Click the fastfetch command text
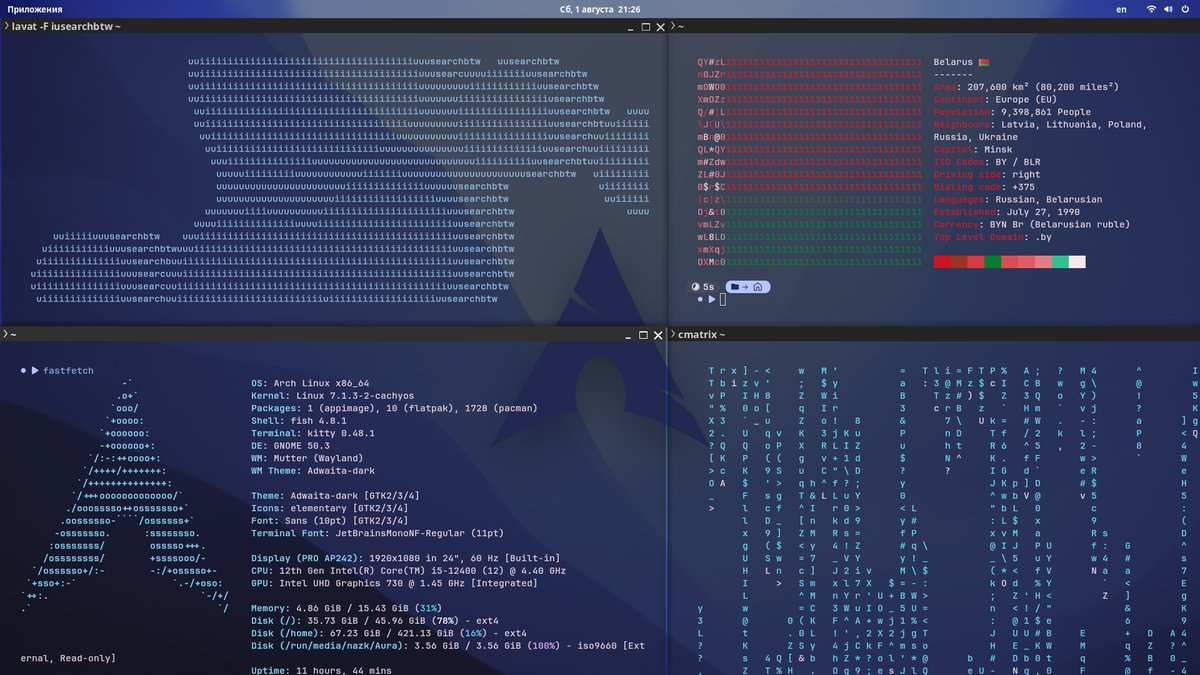This screenshot has width=1200, height=675. (68, 371)
